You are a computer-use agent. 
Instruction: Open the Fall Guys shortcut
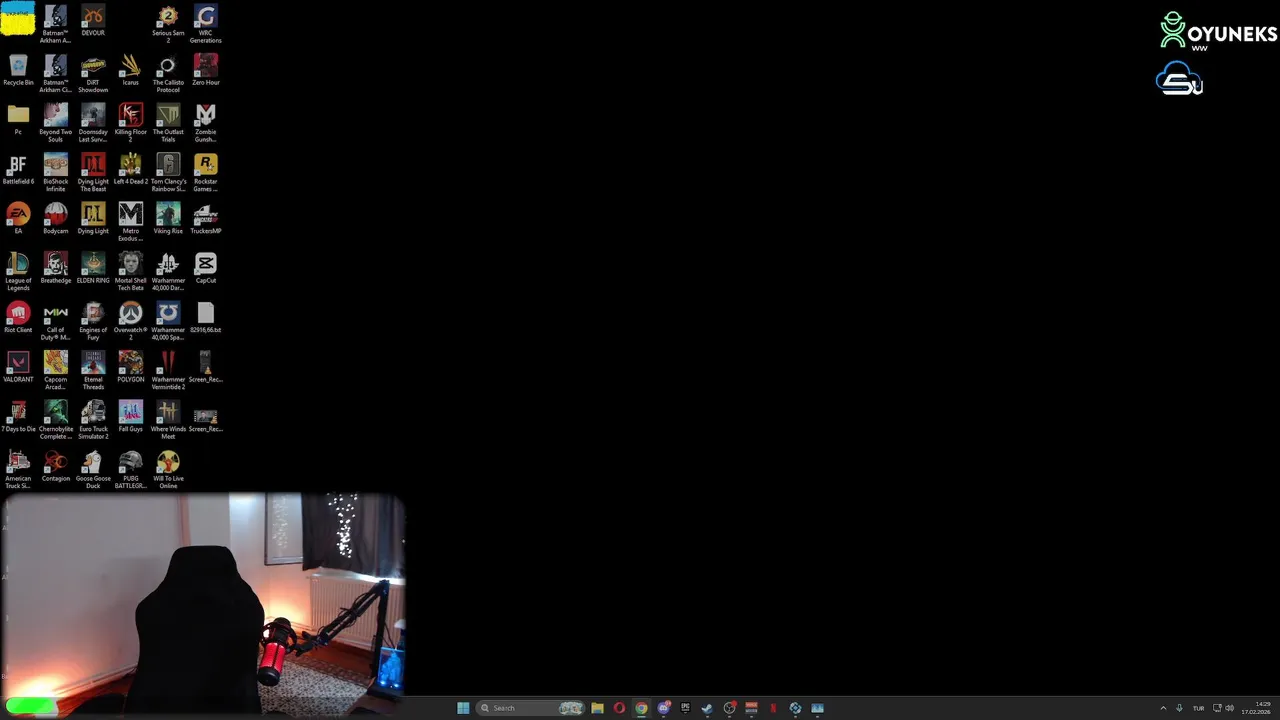(130, 416)
